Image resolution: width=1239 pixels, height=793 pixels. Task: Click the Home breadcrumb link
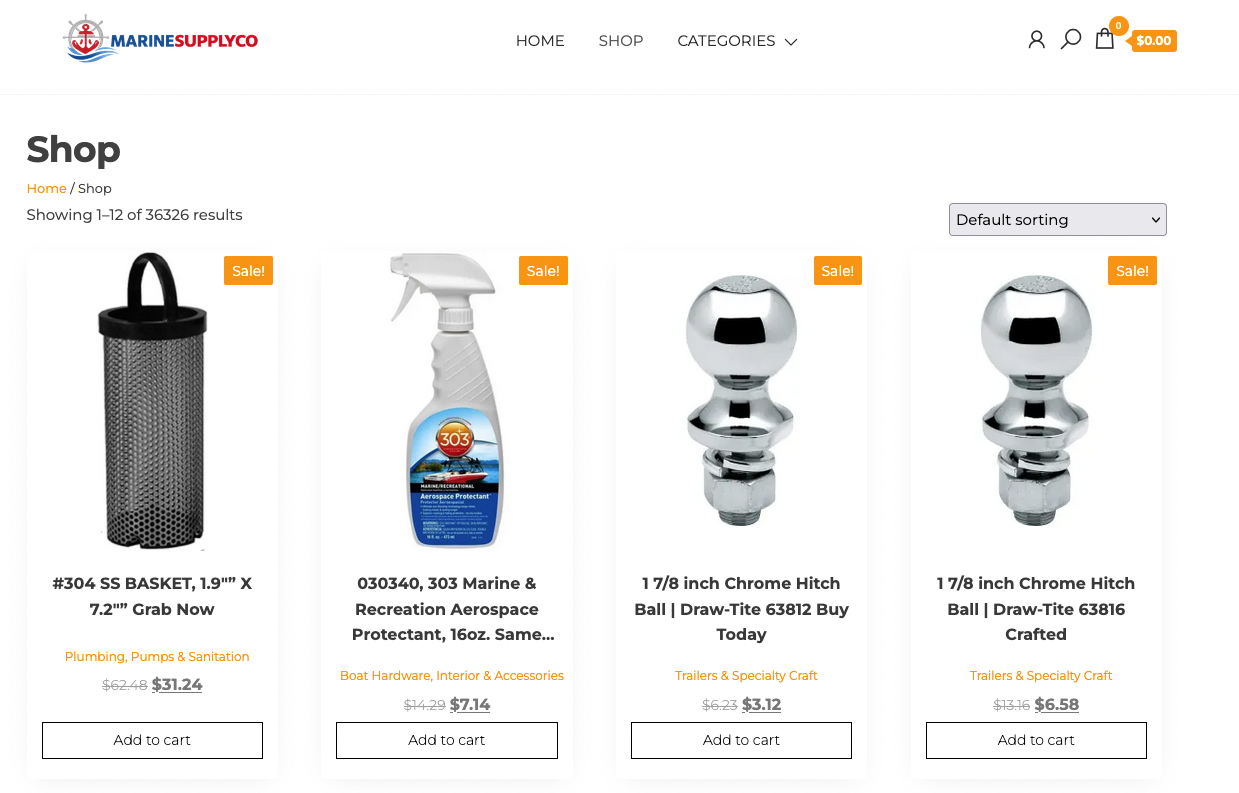46,188
